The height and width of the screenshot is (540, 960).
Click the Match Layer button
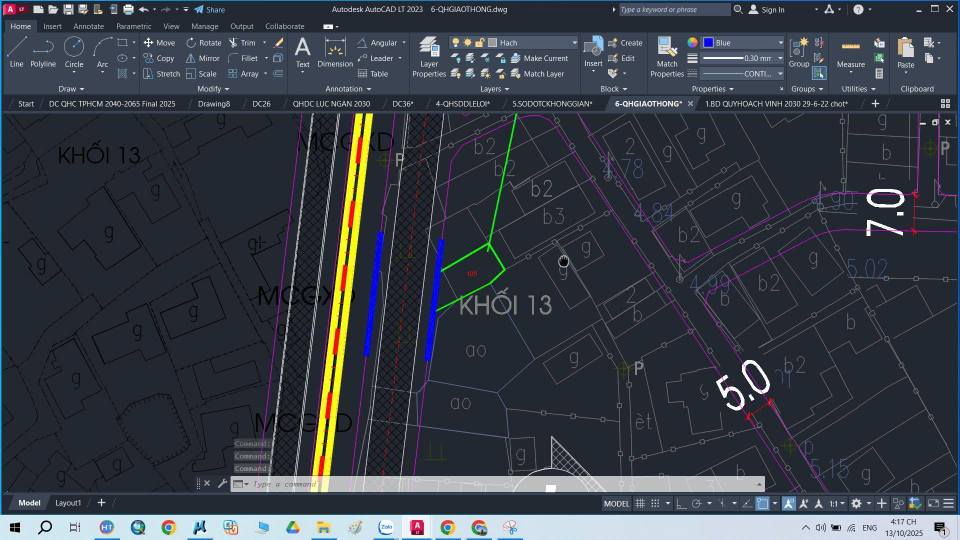coord(538,73)
